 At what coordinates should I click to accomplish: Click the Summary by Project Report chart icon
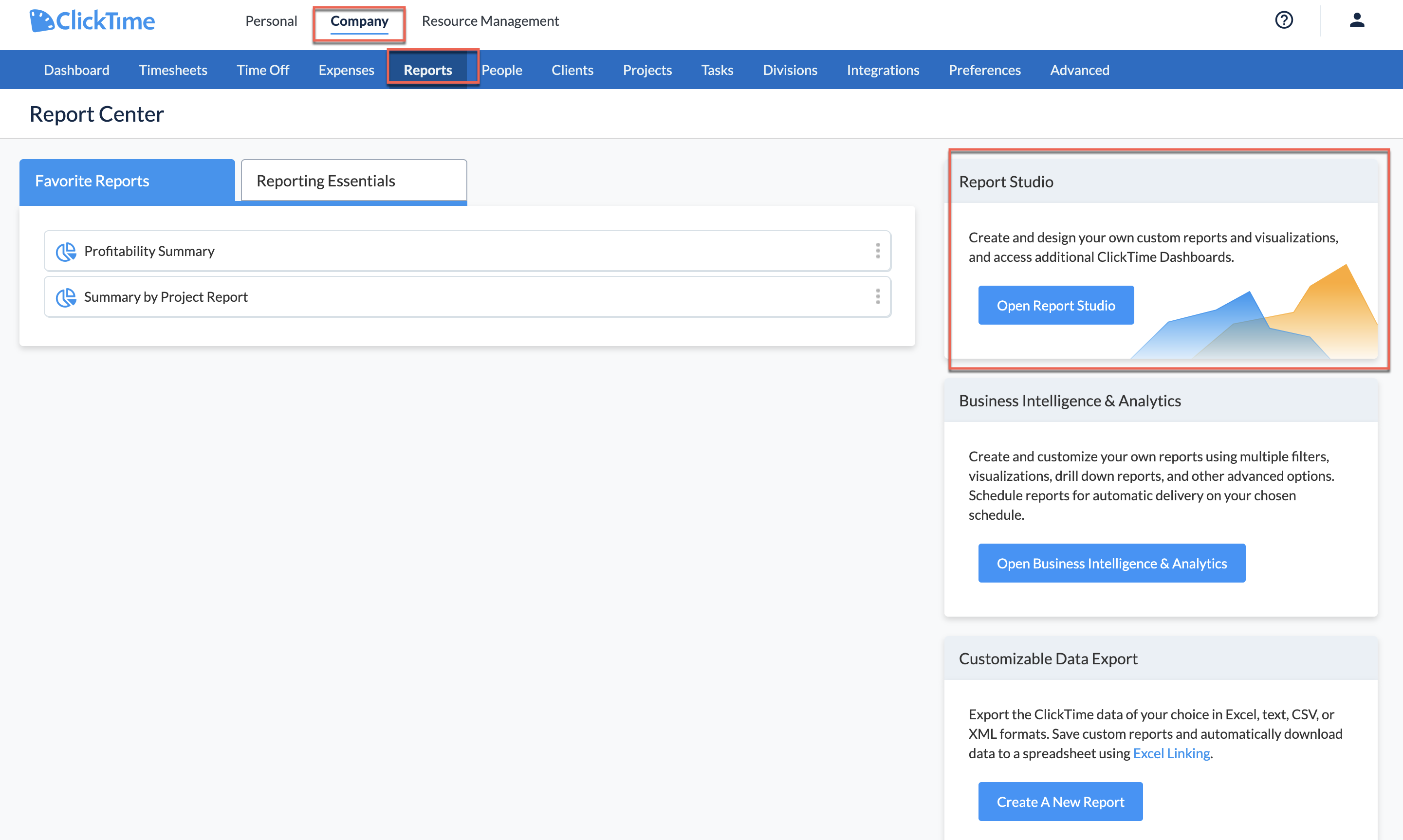[66, 297]
